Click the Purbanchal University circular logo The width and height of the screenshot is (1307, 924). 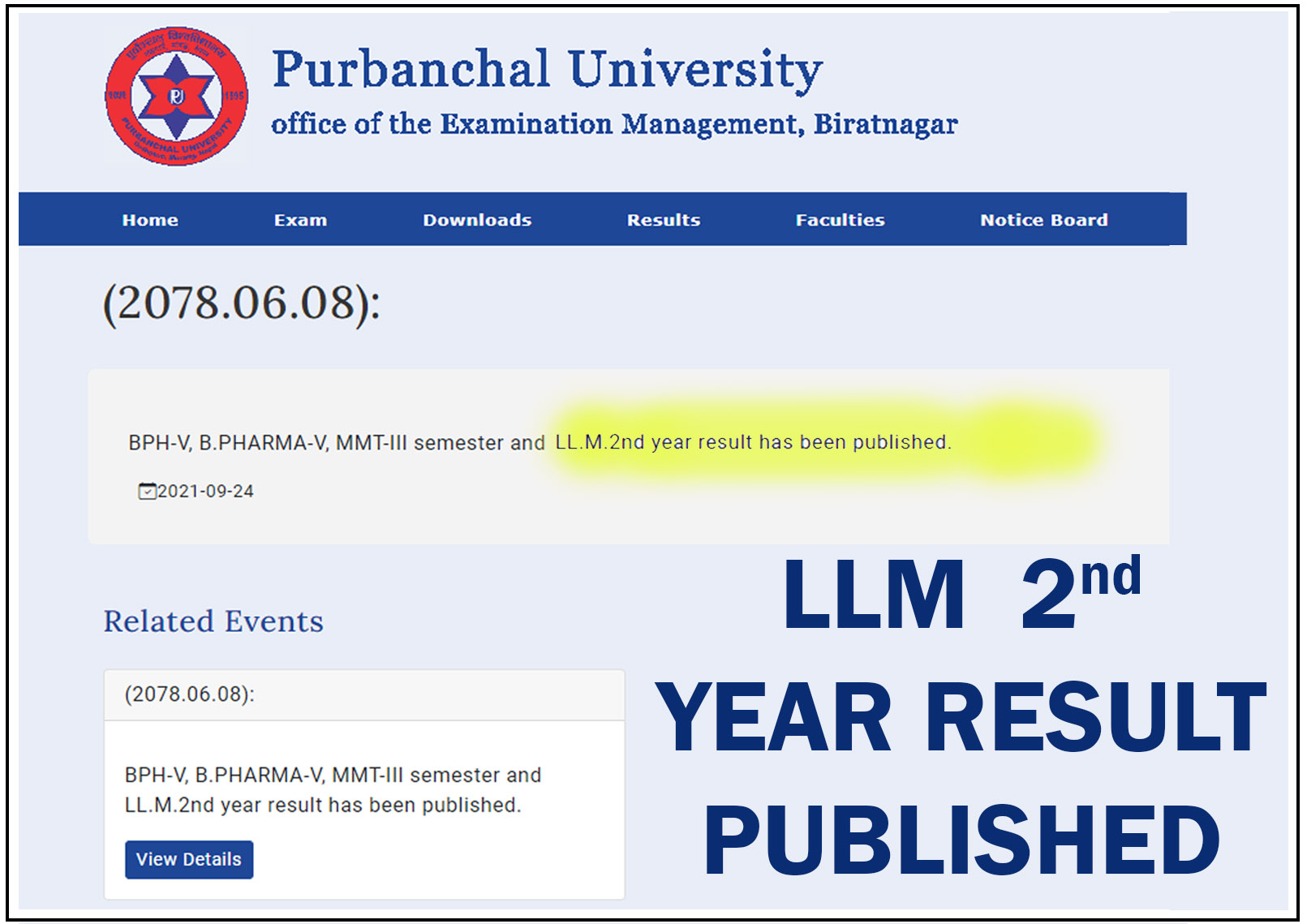point(177,97)
